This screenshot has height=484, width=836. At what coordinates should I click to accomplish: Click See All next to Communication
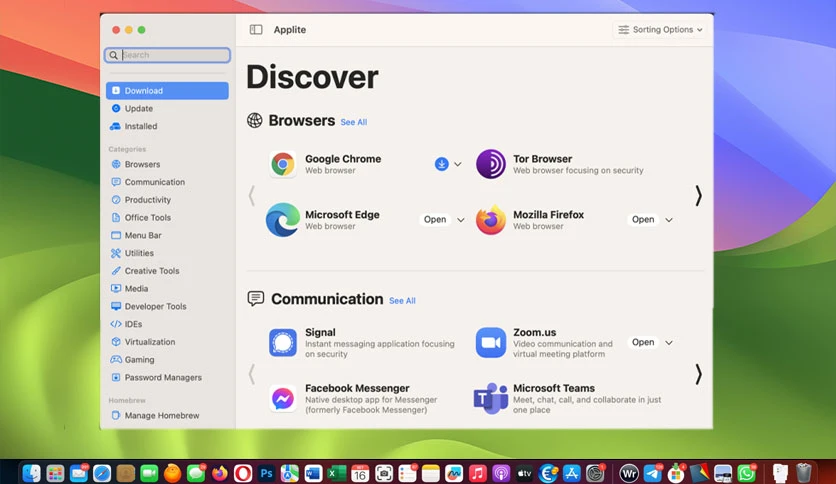point(402,301)
